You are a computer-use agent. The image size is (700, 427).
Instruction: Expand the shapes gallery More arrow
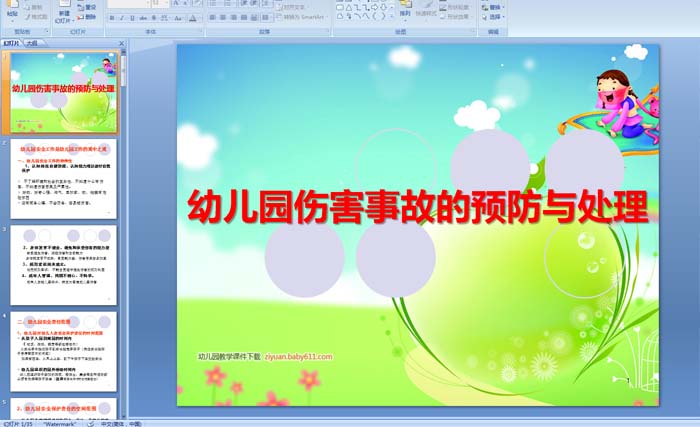[392, 17]
